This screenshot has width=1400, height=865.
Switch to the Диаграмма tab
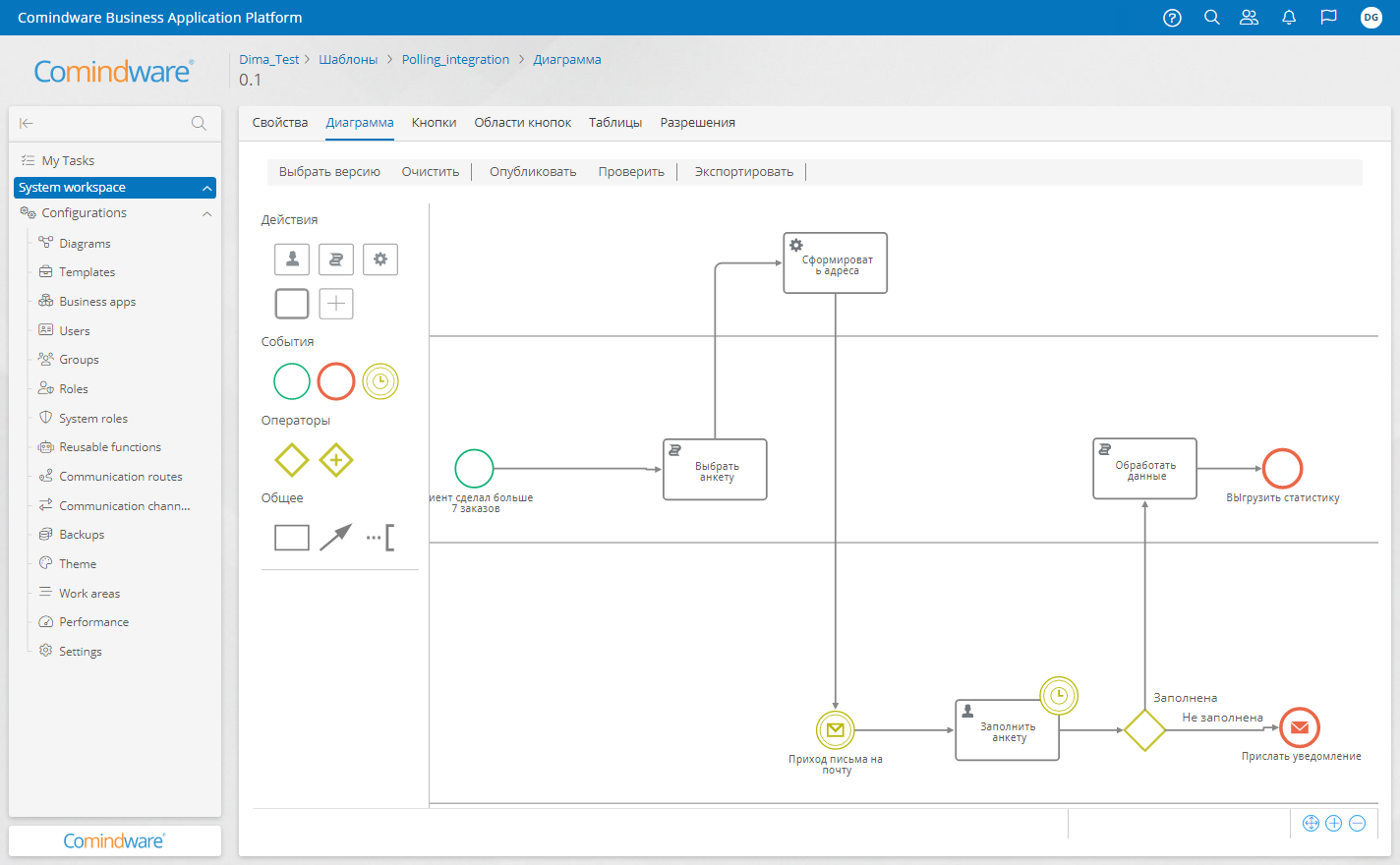(x=360, y=123)
